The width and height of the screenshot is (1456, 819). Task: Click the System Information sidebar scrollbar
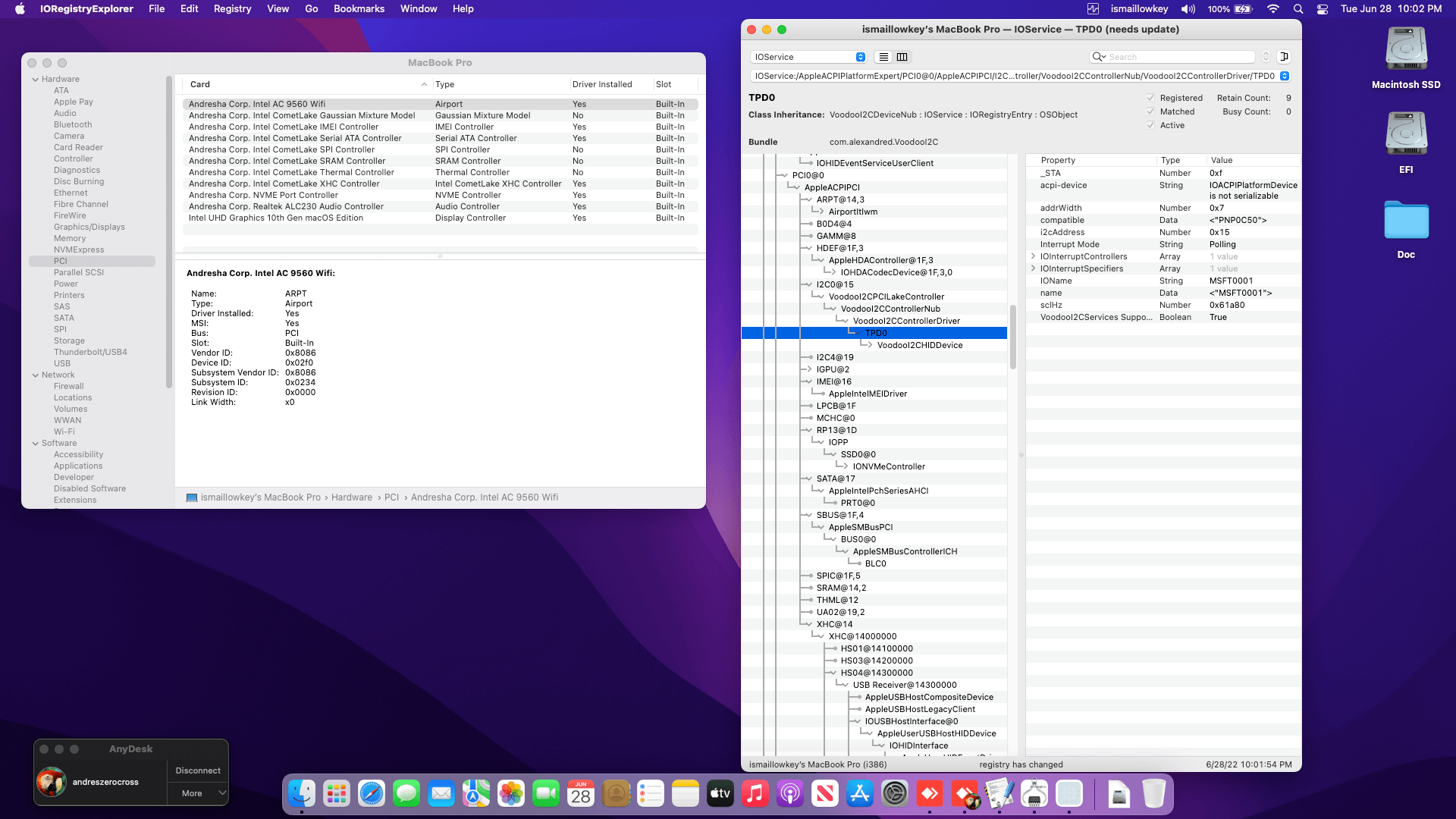pyautogui.click(x=168, y=231)
